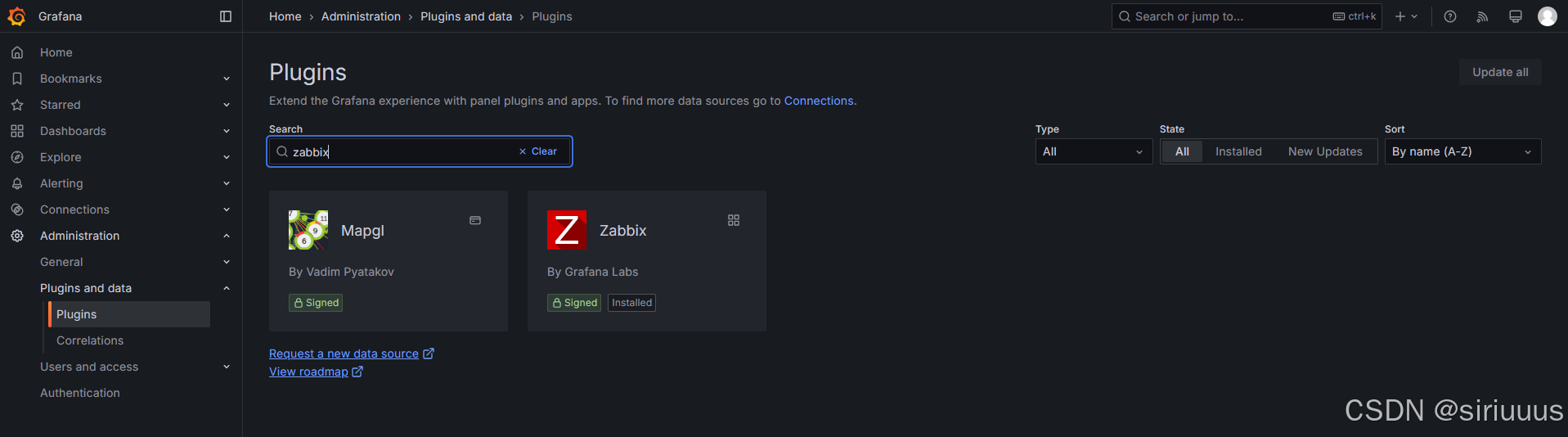Go to Administration breadcrumb
Screen dimensions: 1568x437
pos(361,16)
